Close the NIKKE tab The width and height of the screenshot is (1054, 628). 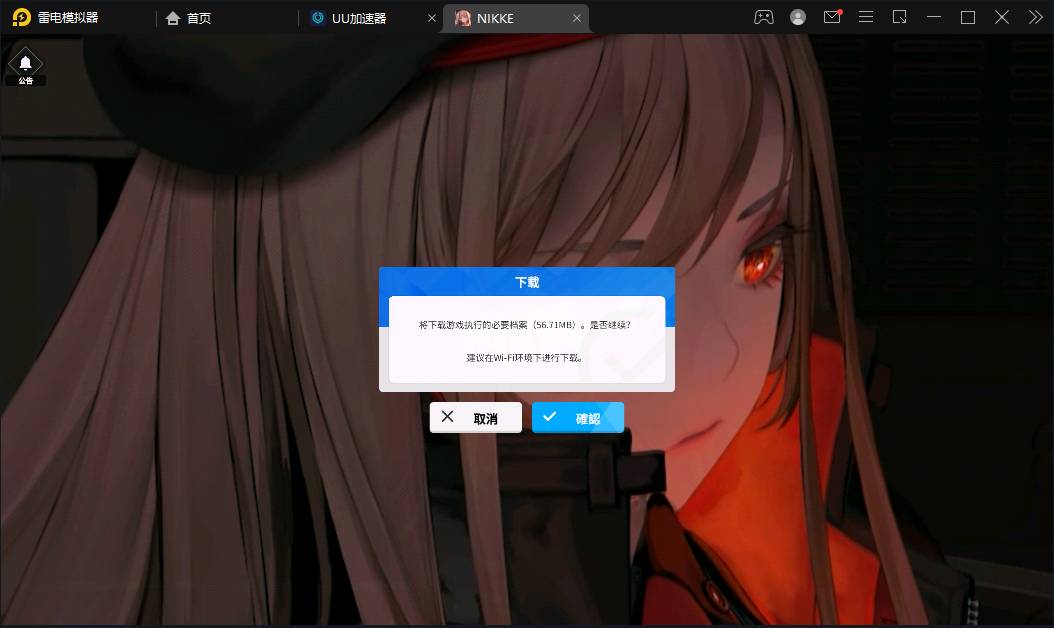pyautogui.click(x=577, y=18)
